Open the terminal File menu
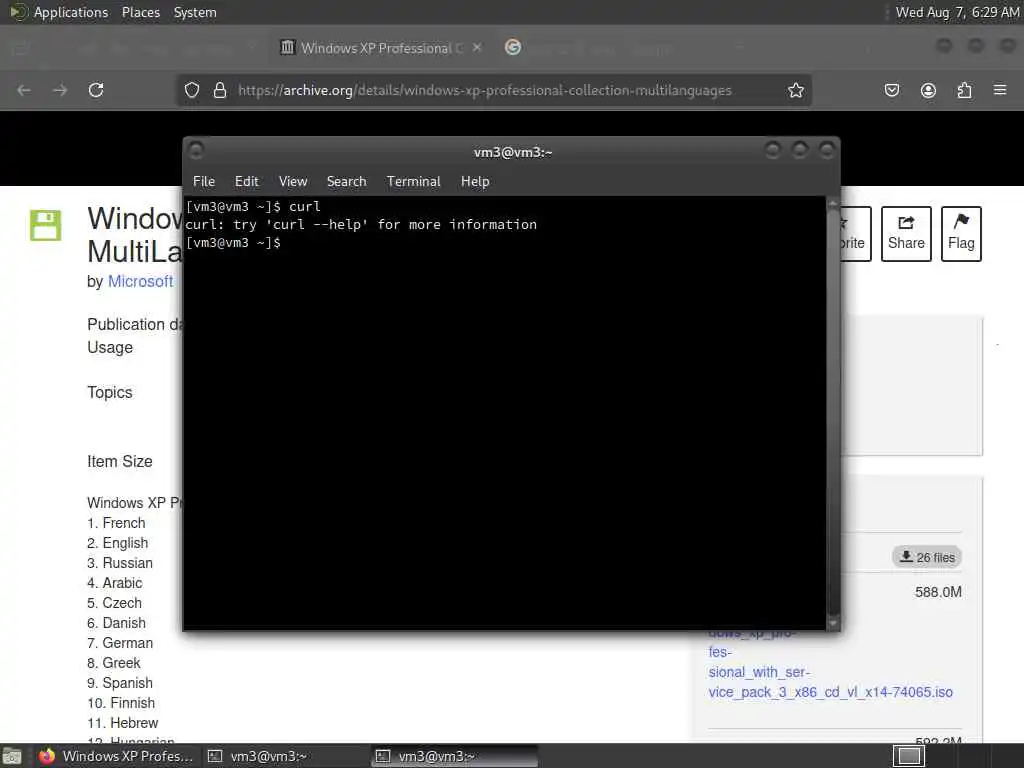The width and height of the screenshot is (1024, 768). 204,182
